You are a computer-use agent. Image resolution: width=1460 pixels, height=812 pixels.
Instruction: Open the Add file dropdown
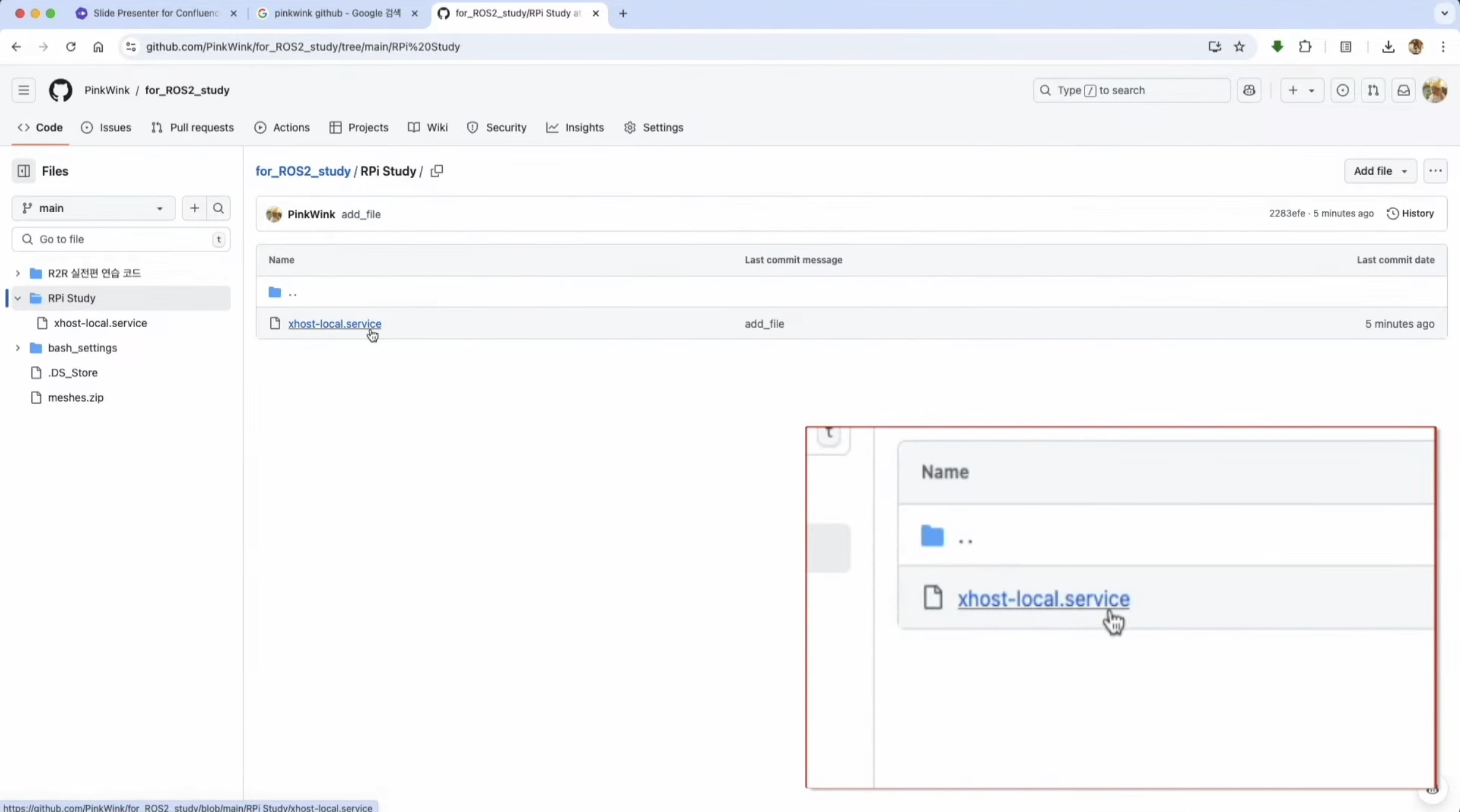click(x=1380, y=171)
